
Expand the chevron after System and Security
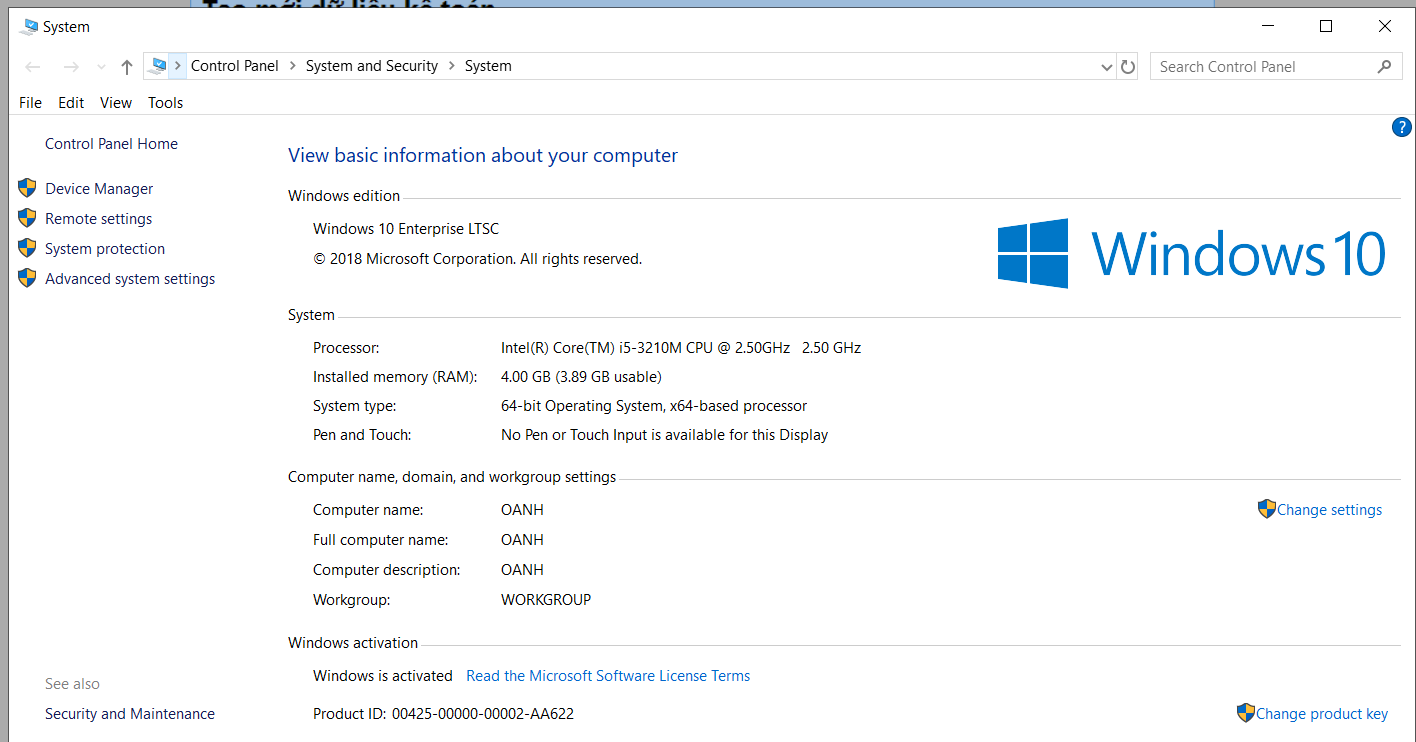click(452, 66)
